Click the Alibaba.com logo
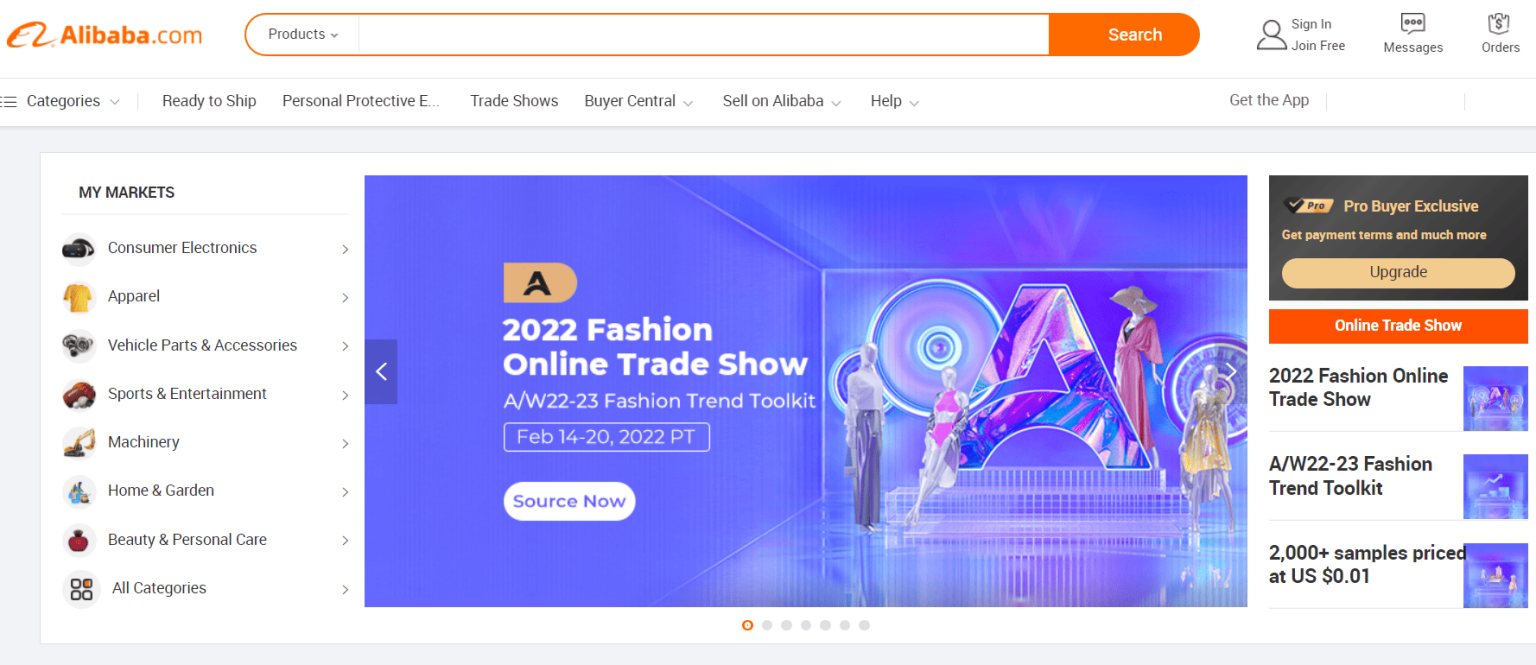 pos(104,35)
